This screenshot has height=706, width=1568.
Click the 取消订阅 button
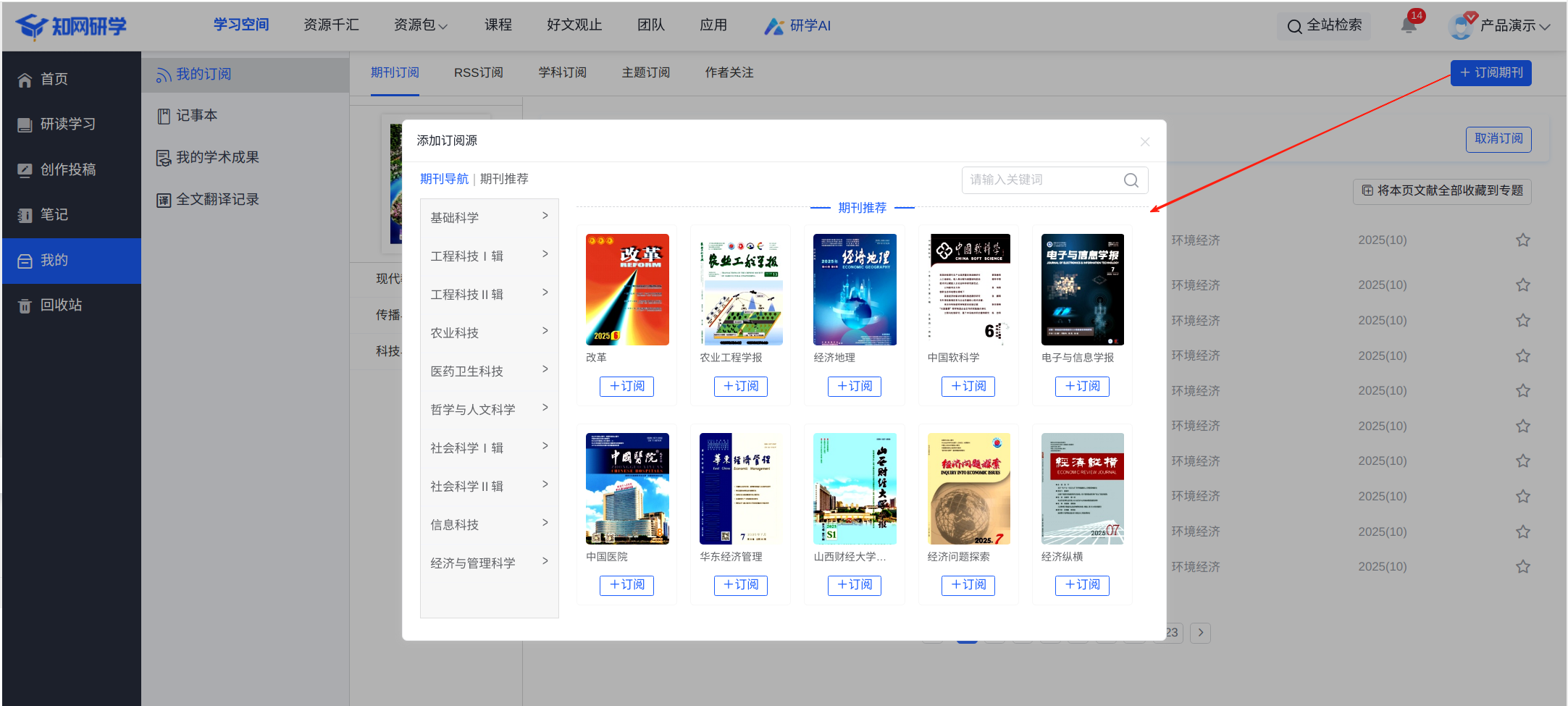tap(1498, 139)
